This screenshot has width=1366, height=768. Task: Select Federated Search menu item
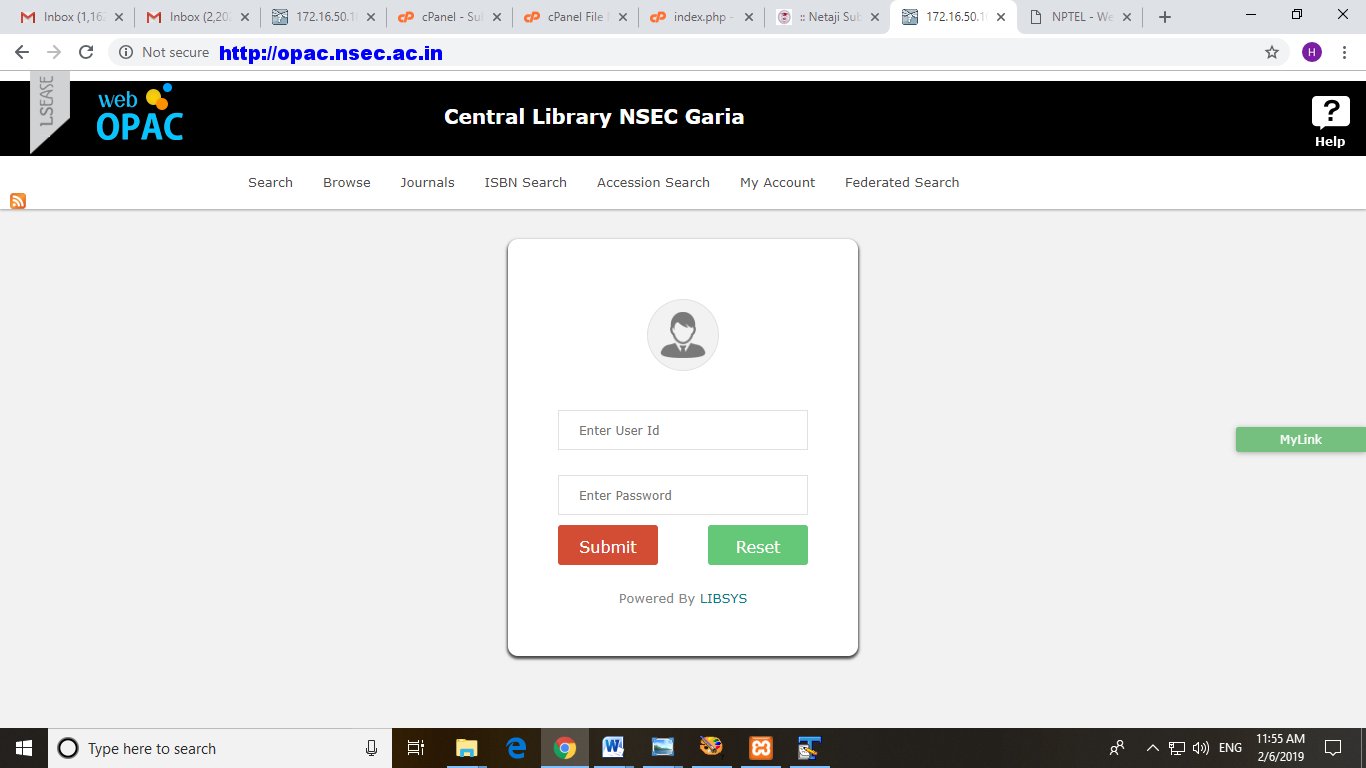901,182
